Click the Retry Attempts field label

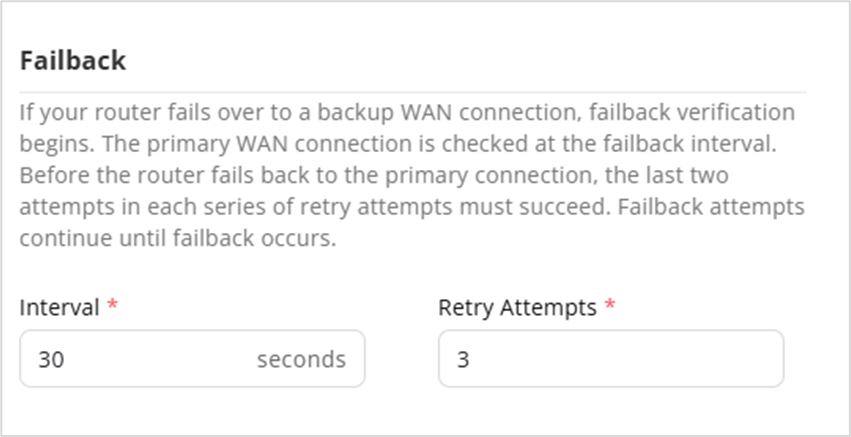click(x=517, y=308)
